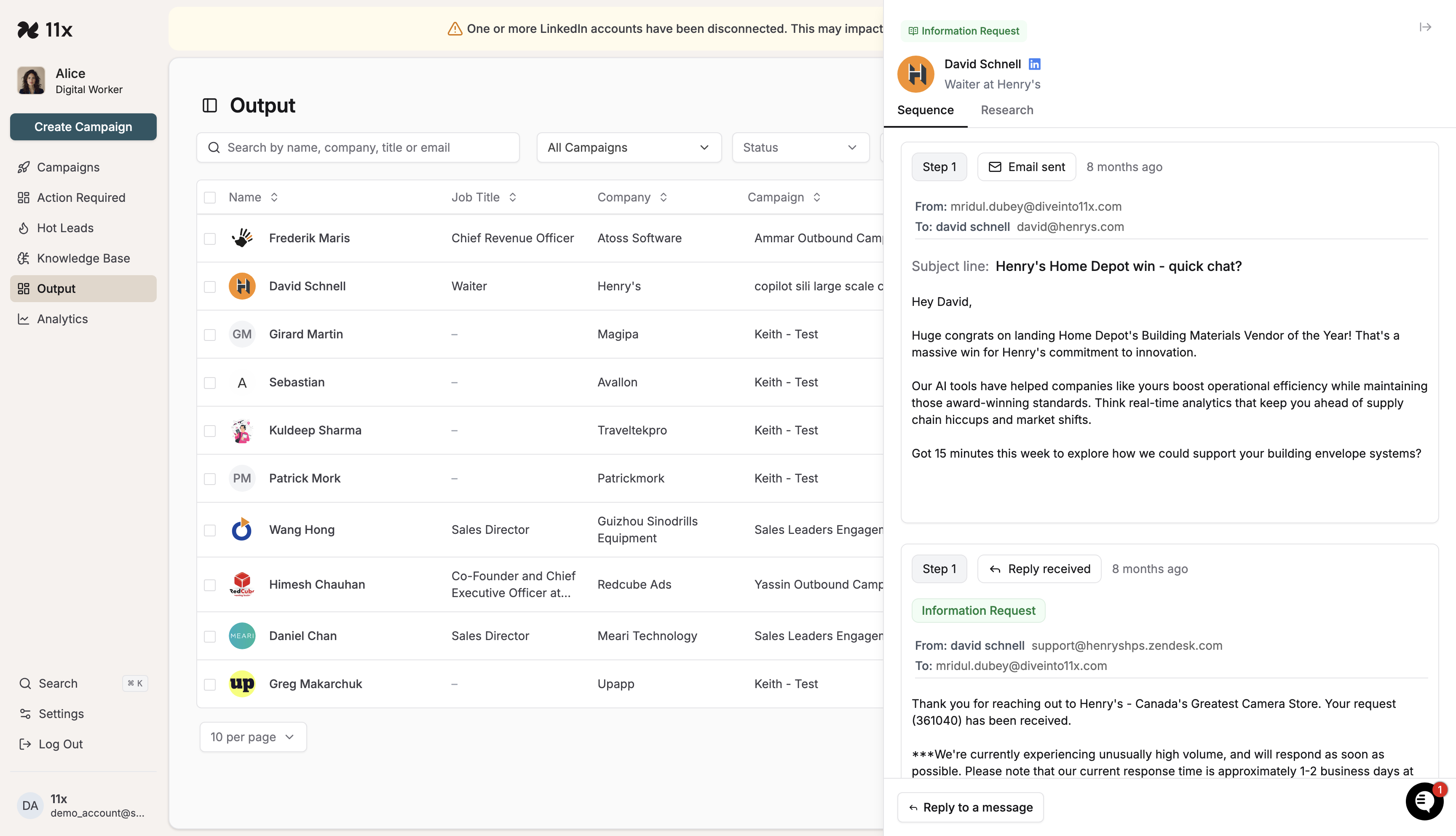Image resolution: width=1456 pixels, height=836 pixels.
Task: Select the Frederik Maris row checkbox
Action: pyautogui.click(x=210, y=239)
